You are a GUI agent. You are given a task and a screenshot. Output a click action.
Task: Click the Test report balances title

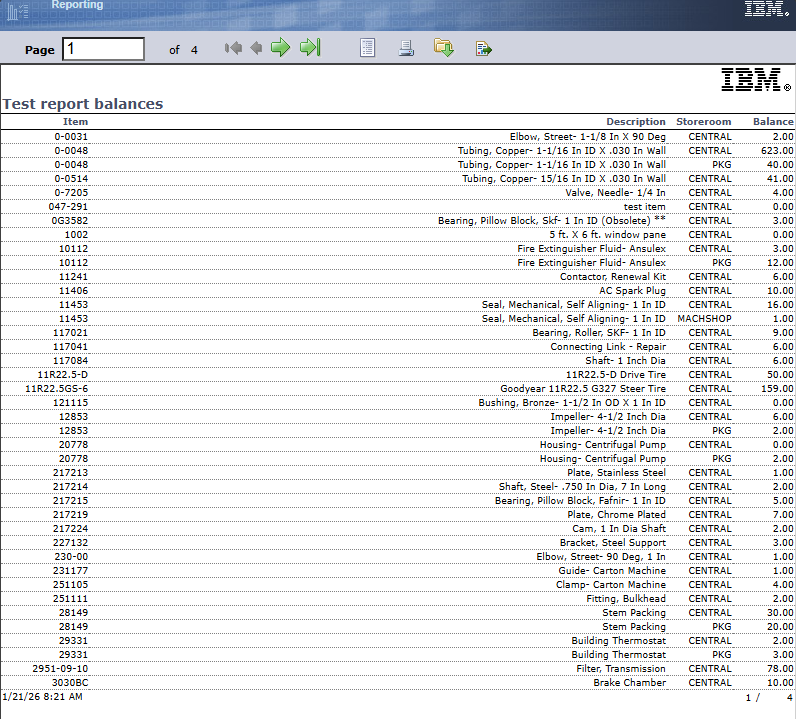click(83, 104)
